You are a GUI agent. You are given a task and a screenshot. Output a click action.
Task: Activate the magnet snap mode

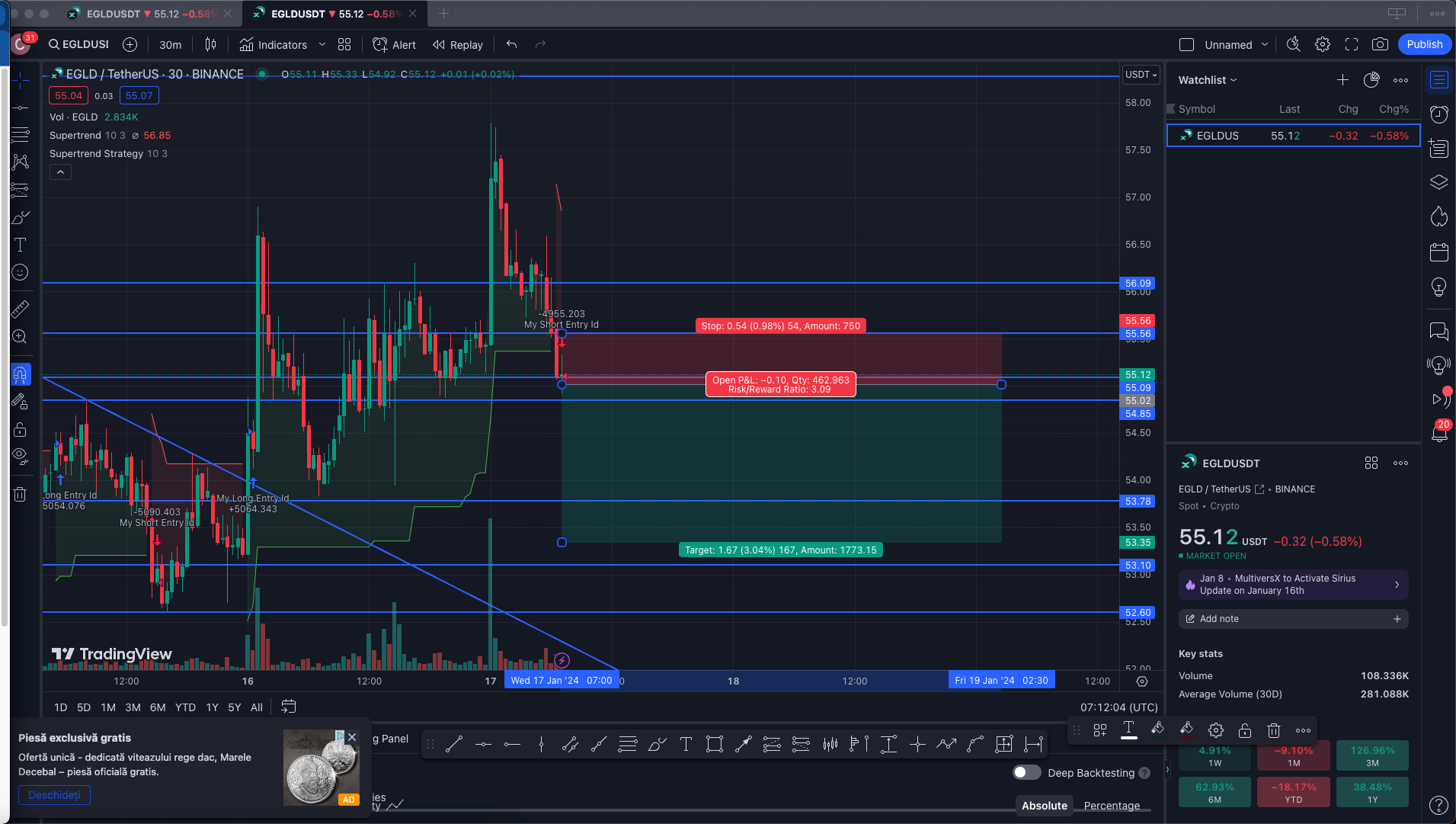20,374
